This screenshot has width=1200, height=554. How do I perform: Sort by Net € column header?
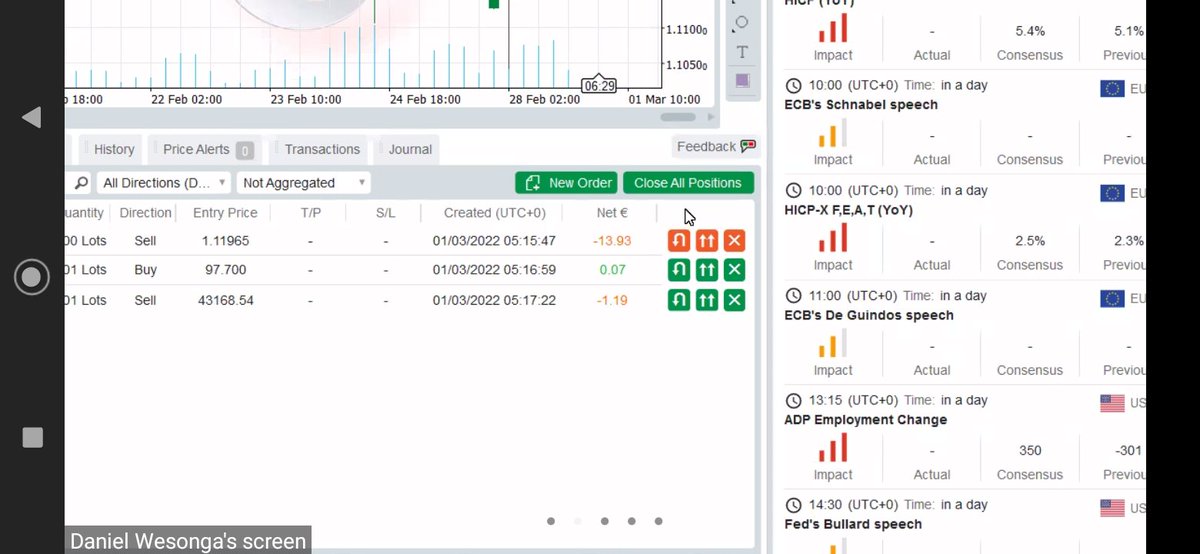coord(611,213)
